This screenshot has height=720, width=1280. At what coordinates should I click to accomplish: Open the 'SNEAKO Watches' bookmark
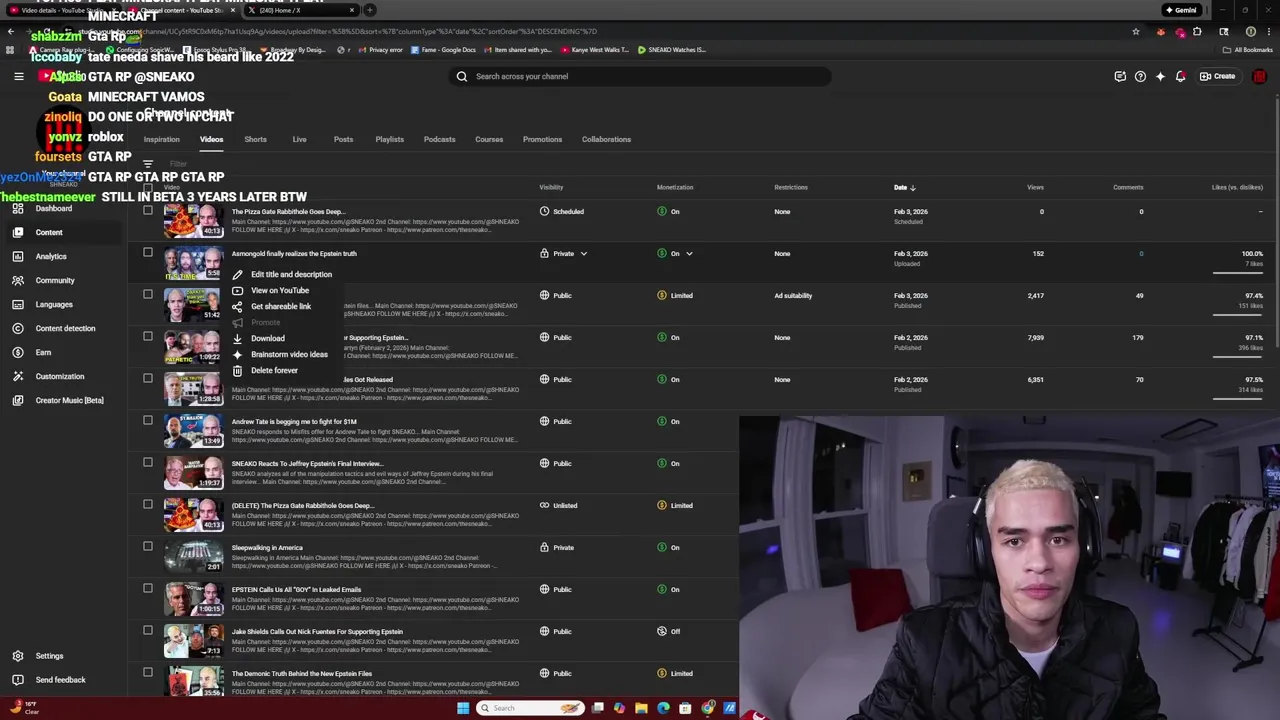(x=672, y=50)
